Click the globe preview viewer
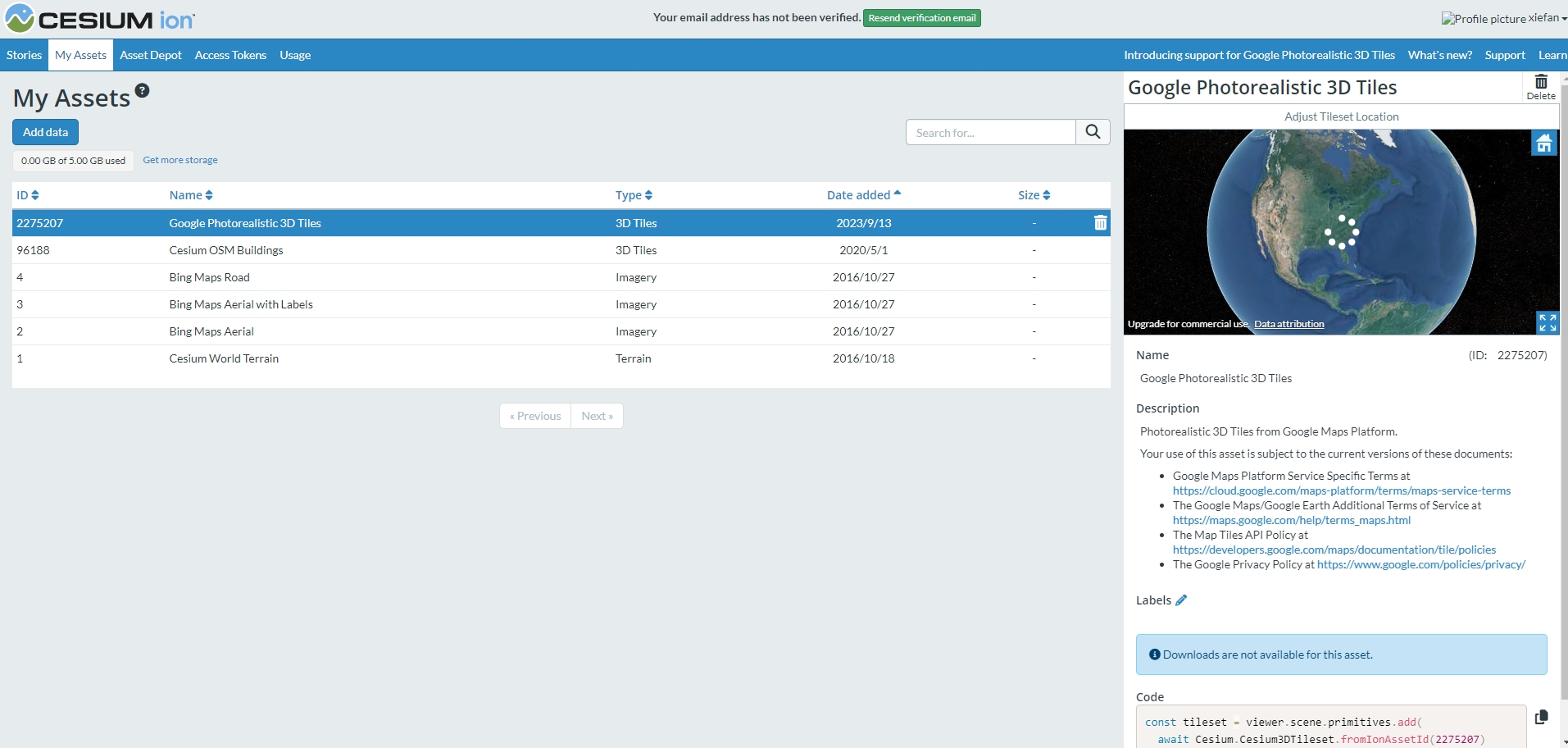This screenshot has height=748, width=1568. click(1341, 231)
